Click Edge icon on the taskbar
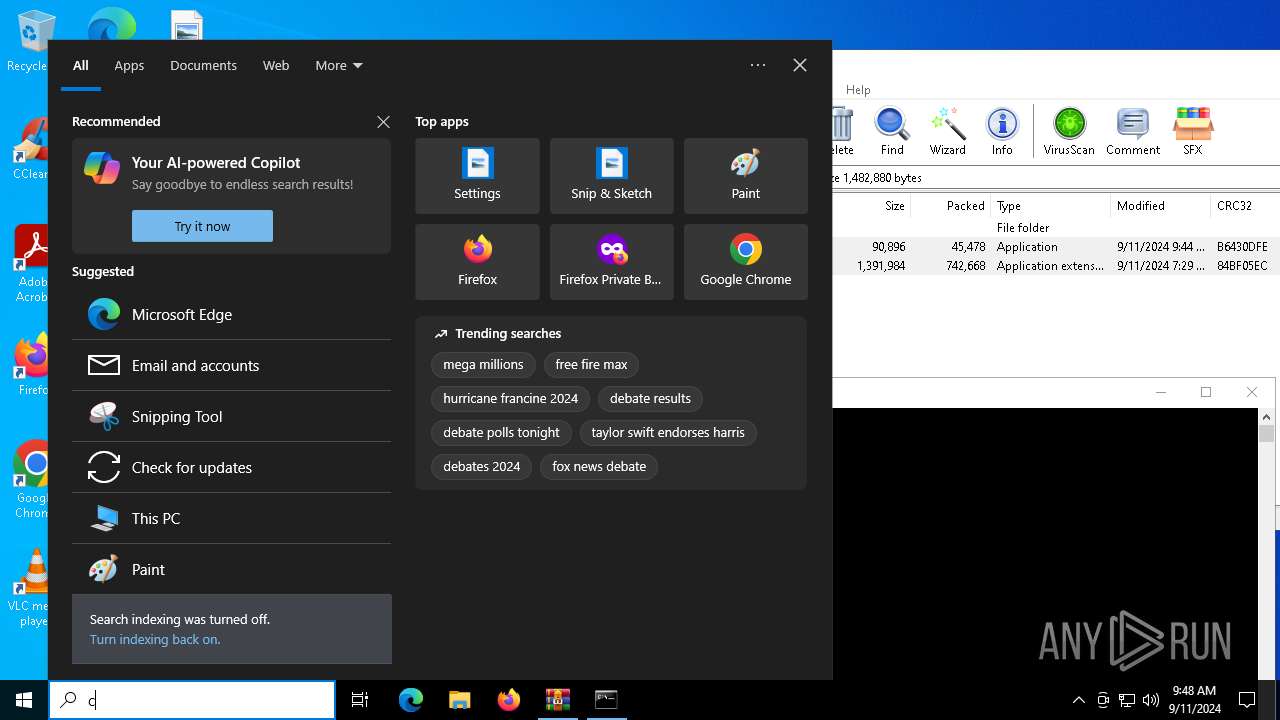The image size is (1280, 720). click(411, 700)
